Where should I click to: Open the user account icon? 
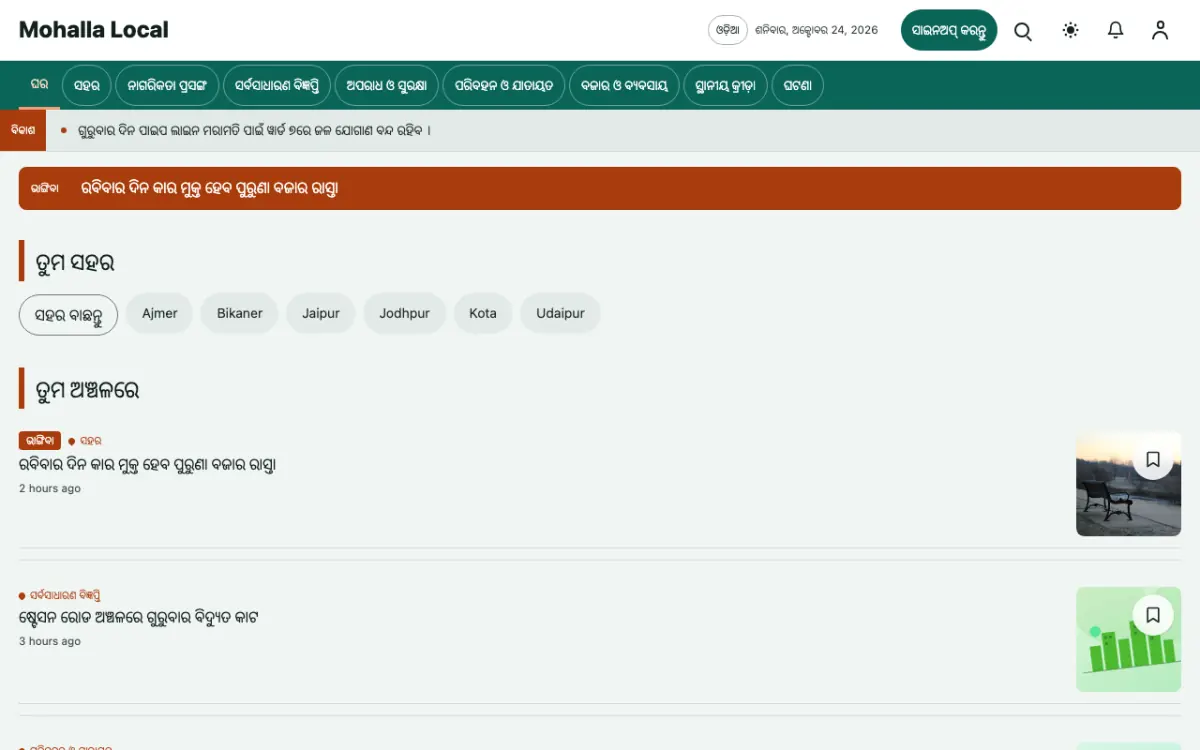(x=1160, y=30)
